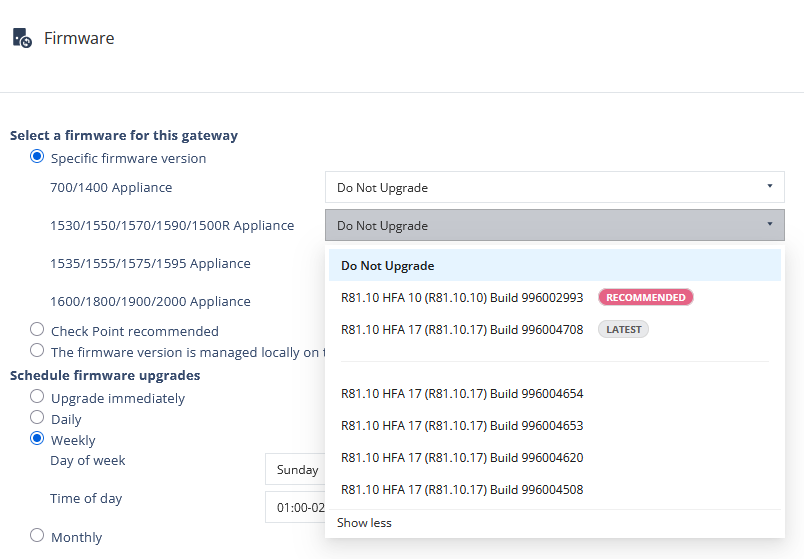Select Build 996004654 firmware option
Image resolution: width=804 pixels, height=559 pixels.
click(x=555, y=393)
